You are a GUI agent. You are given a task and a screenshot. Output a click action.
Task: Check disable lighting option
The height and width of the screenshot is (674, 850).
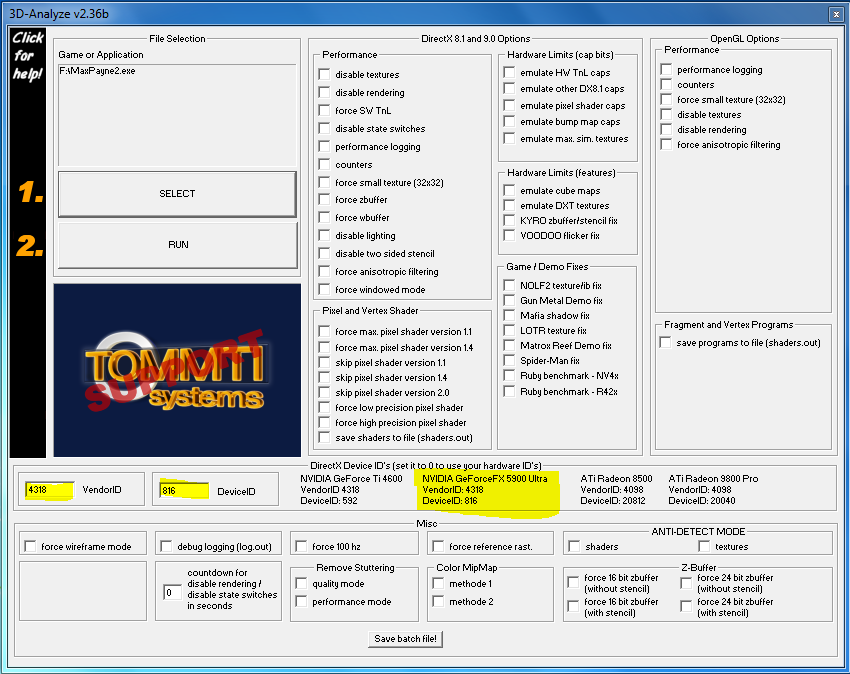[x=324, y=235]
